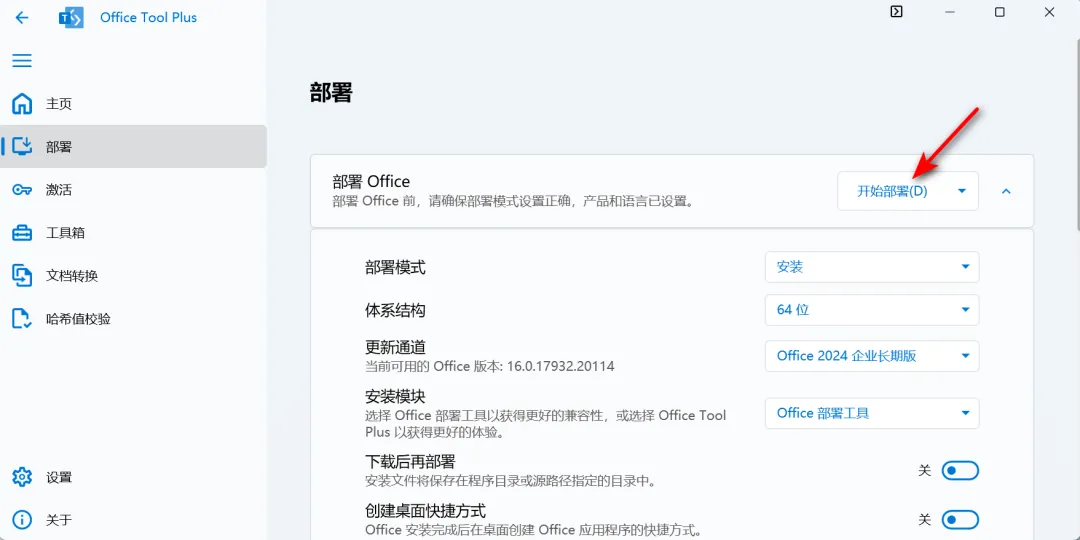Open the arrow menu next to 开始部署
Image resolution: width=1080 pixels, height=540 pixels.
pyautogui.click(x=962, y=191)
